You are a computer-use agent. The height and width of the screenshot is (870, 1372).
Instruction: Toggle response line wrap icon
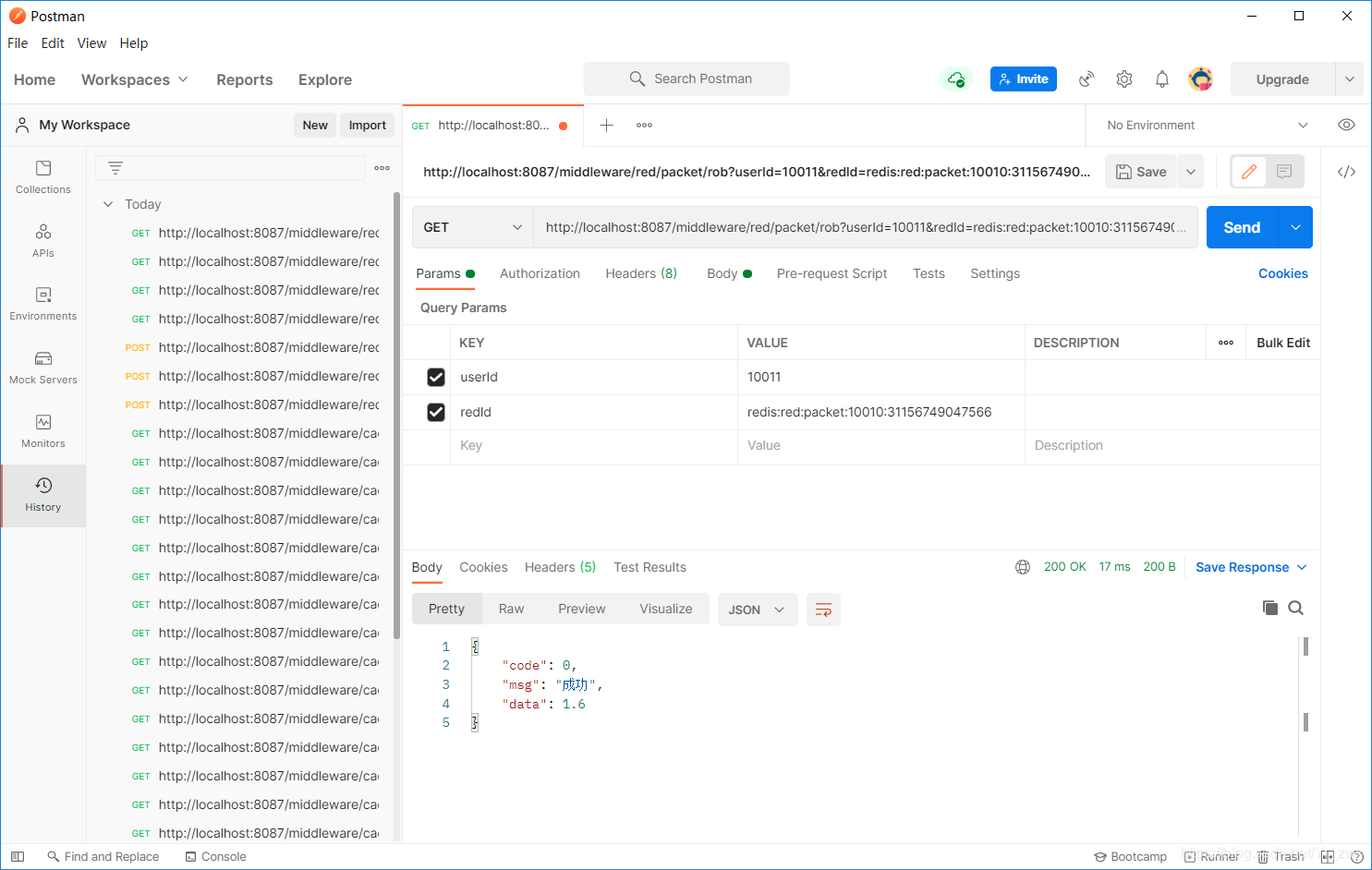tap(823, 610)
